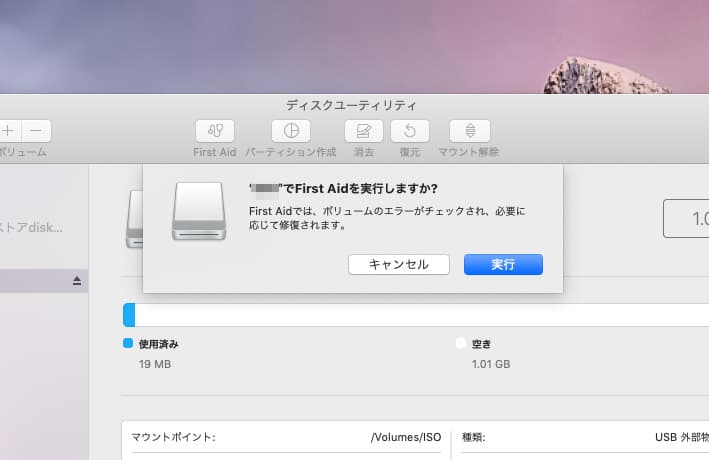709x460 pixels.
Task: Click the white free-space part of the usage bar
Action: [420, 315]
